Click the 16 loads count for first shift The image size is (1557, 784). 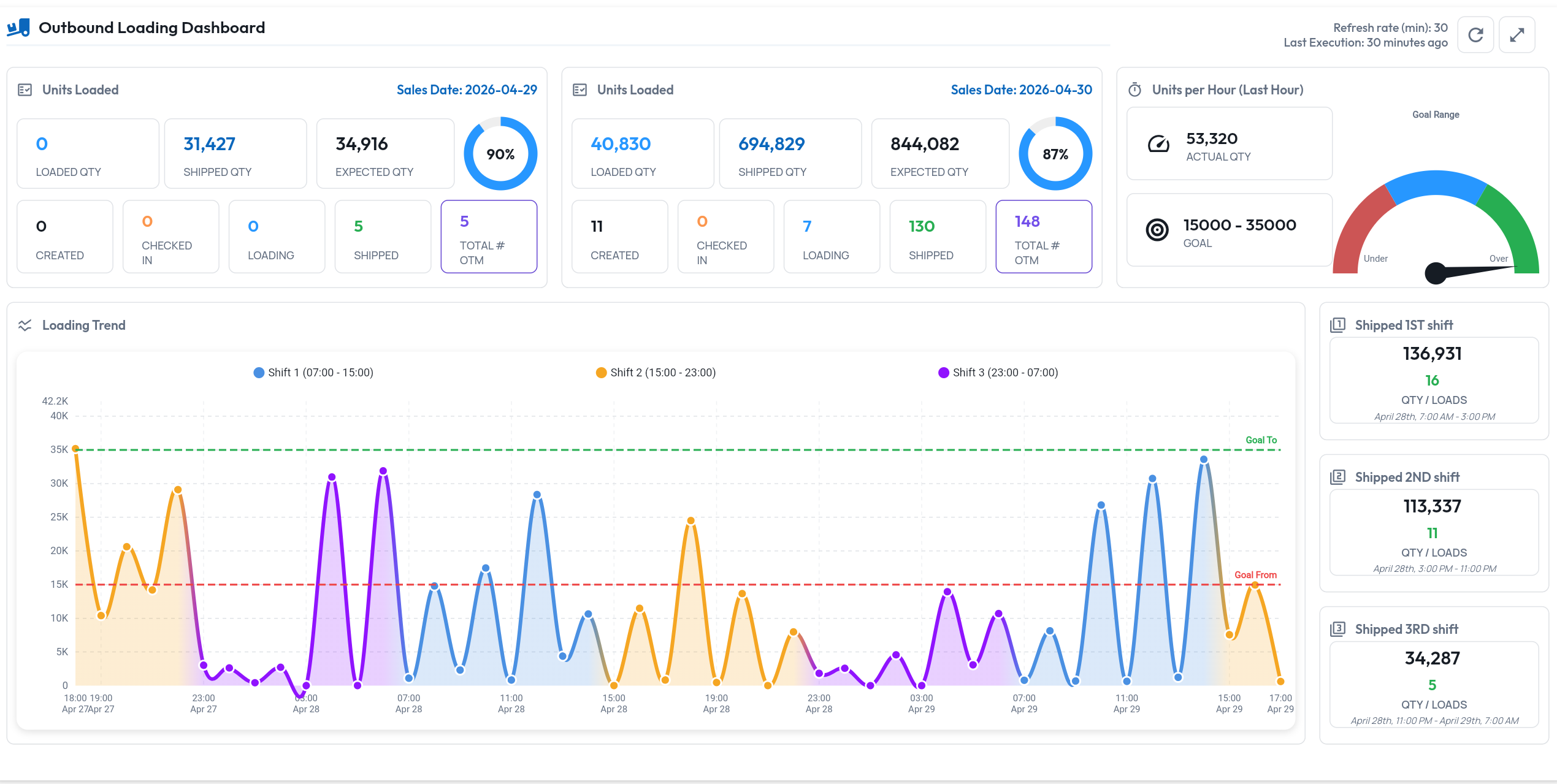[1433, 381]
